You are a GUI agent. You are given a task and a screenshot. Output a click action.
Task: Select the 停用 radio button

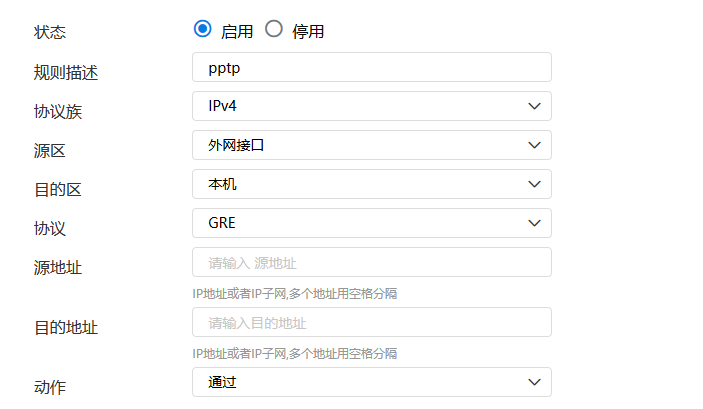tap(274, 30)
